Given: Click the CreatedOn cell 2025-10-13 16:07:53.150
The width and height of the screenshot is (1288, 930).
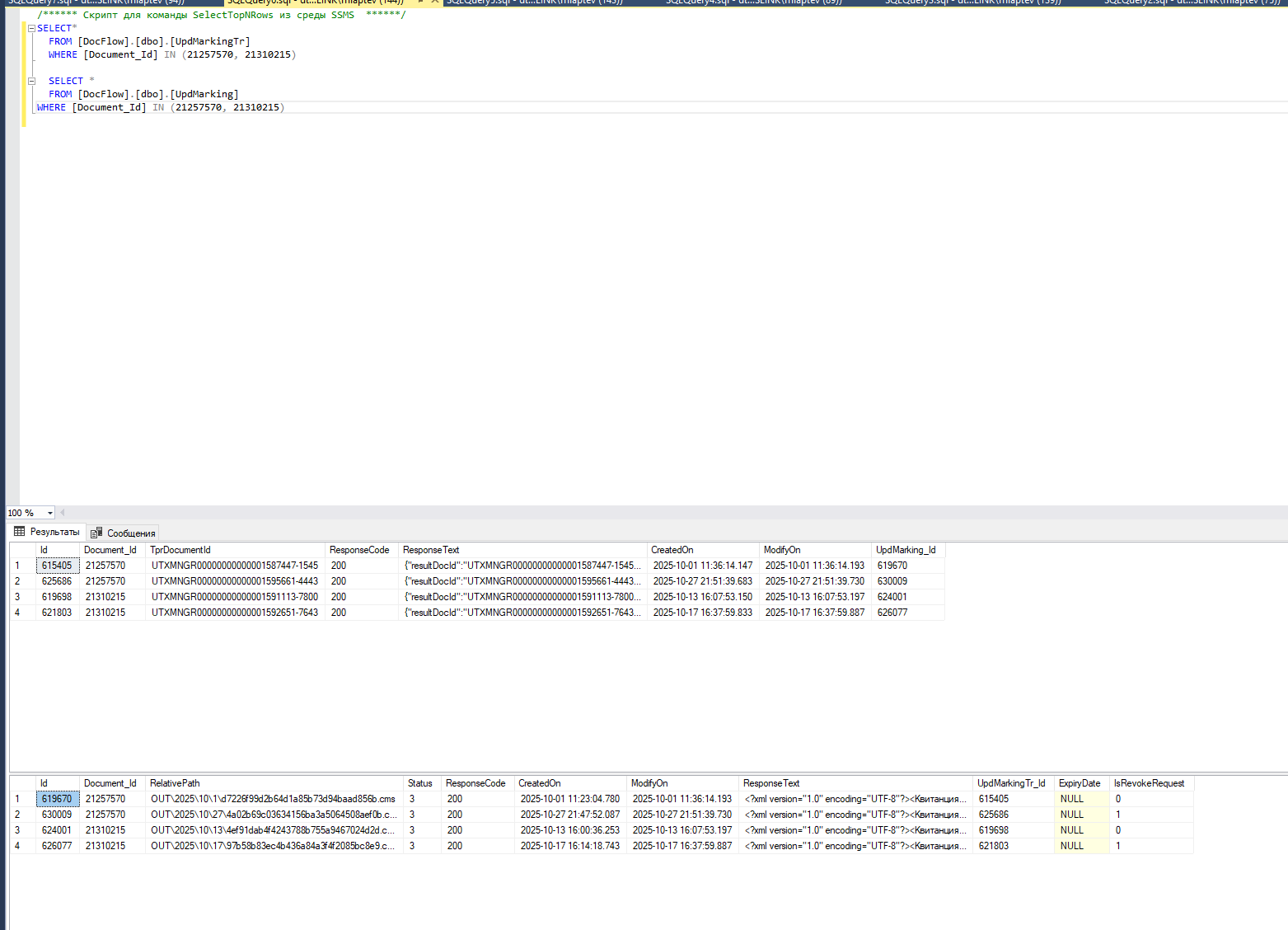Looking at the screenshot, I should 703,597.
